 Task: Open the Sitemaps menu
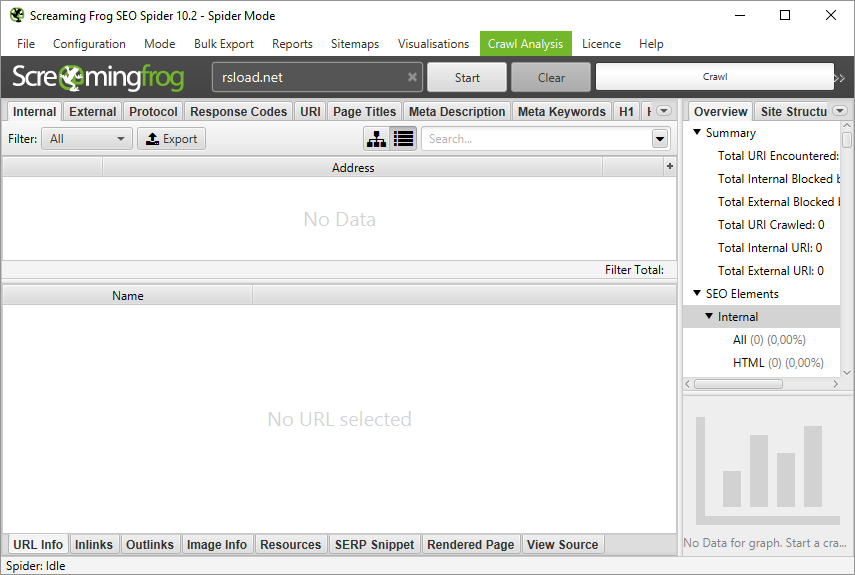[x=354, y=44]
